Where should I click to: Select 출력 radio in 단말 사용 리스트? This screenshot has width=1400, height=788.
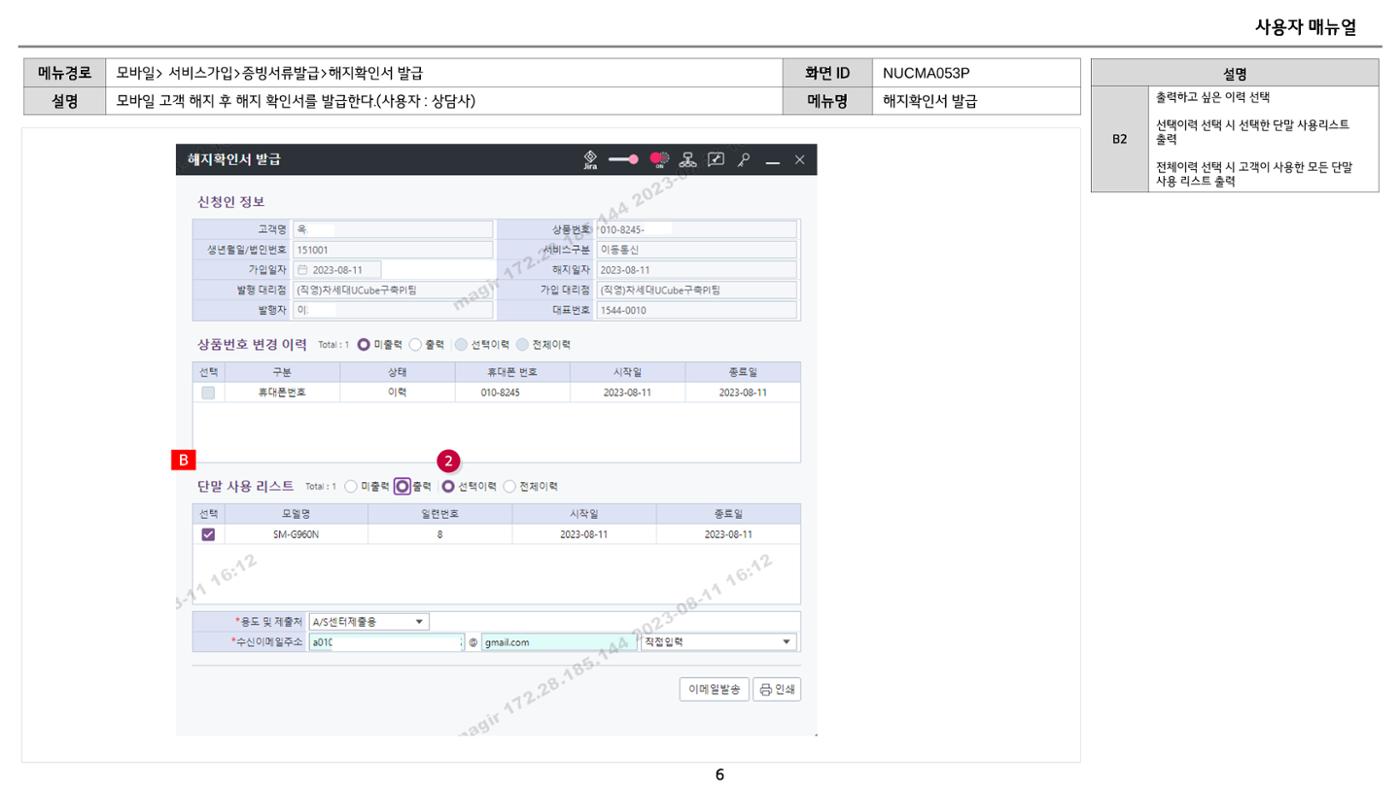click(402, 487)
